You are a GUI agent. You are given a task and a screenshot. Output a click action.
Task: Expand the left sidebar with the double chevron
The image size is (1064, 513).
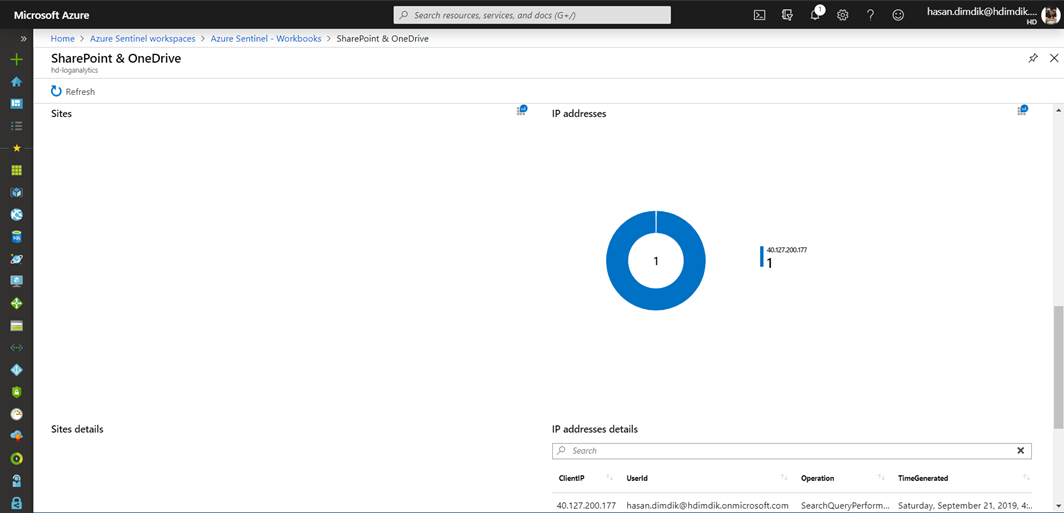24,39
